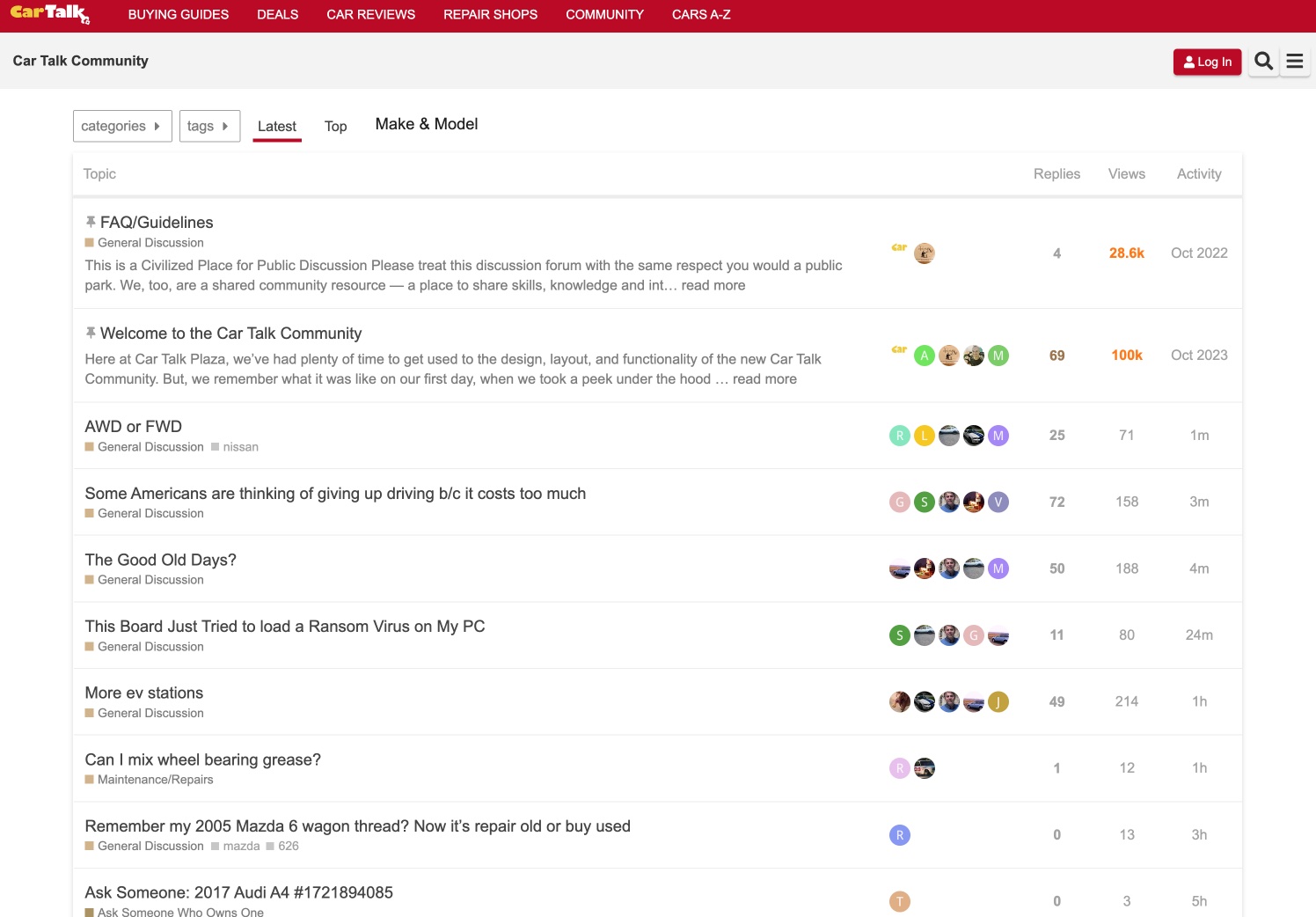Click the pin icon on FAQ/Guidelines topic
Screen dimensions: 1316x917
coord(90,221)
